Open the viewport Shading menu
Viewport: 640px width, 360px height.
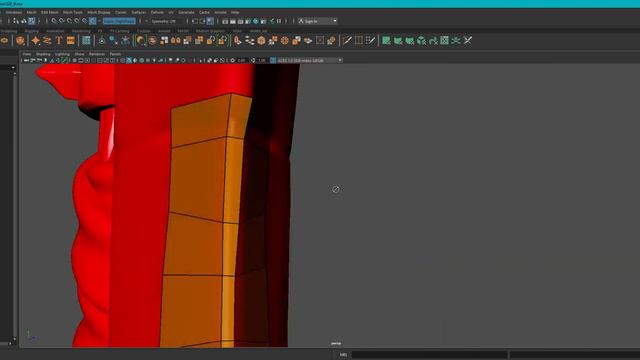tap(43, 54)
